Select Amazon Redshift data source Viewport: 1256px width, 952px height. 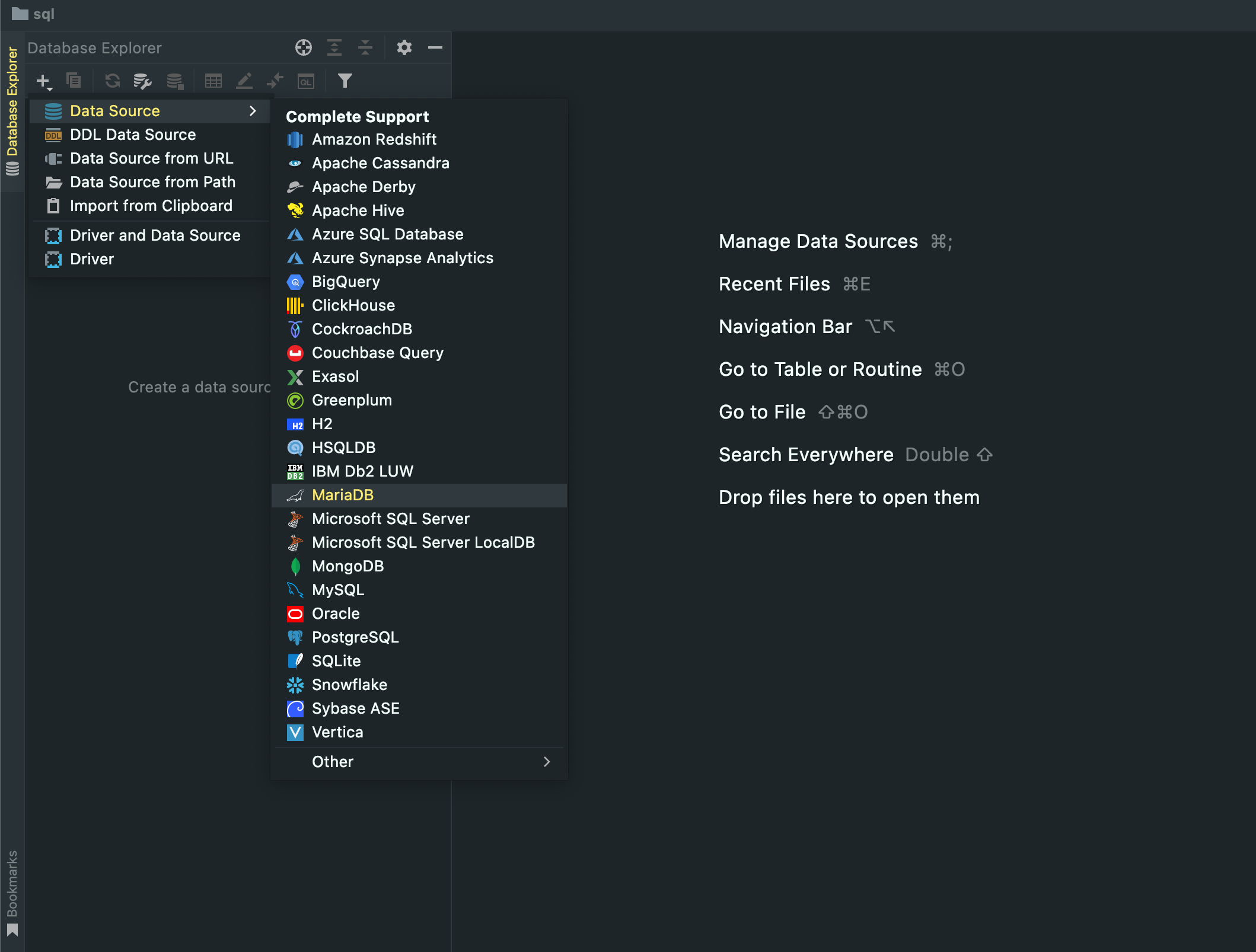[419, 139]
